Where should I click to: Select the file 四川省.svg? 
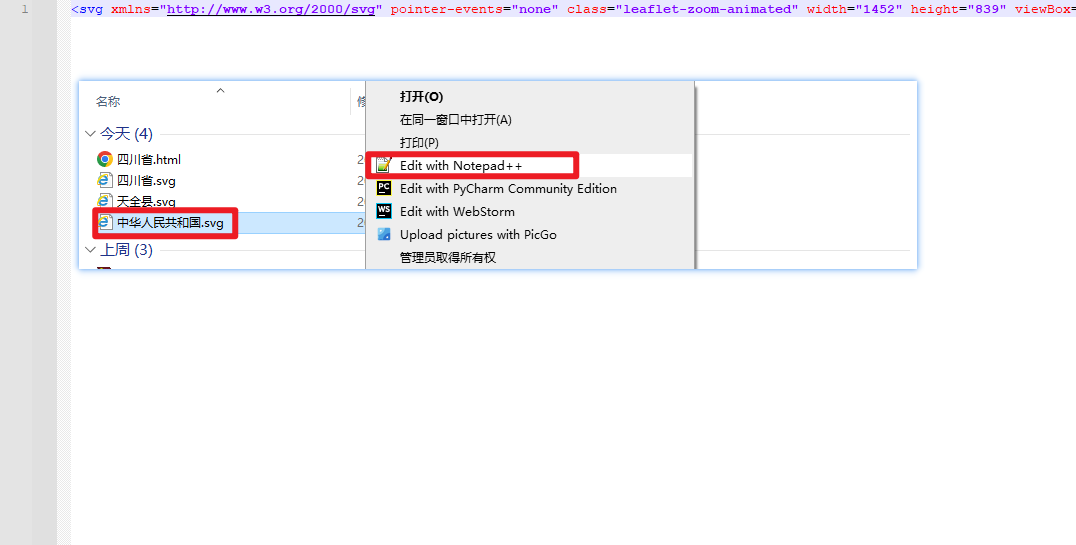pyautogui.click(x=146, y=181)
